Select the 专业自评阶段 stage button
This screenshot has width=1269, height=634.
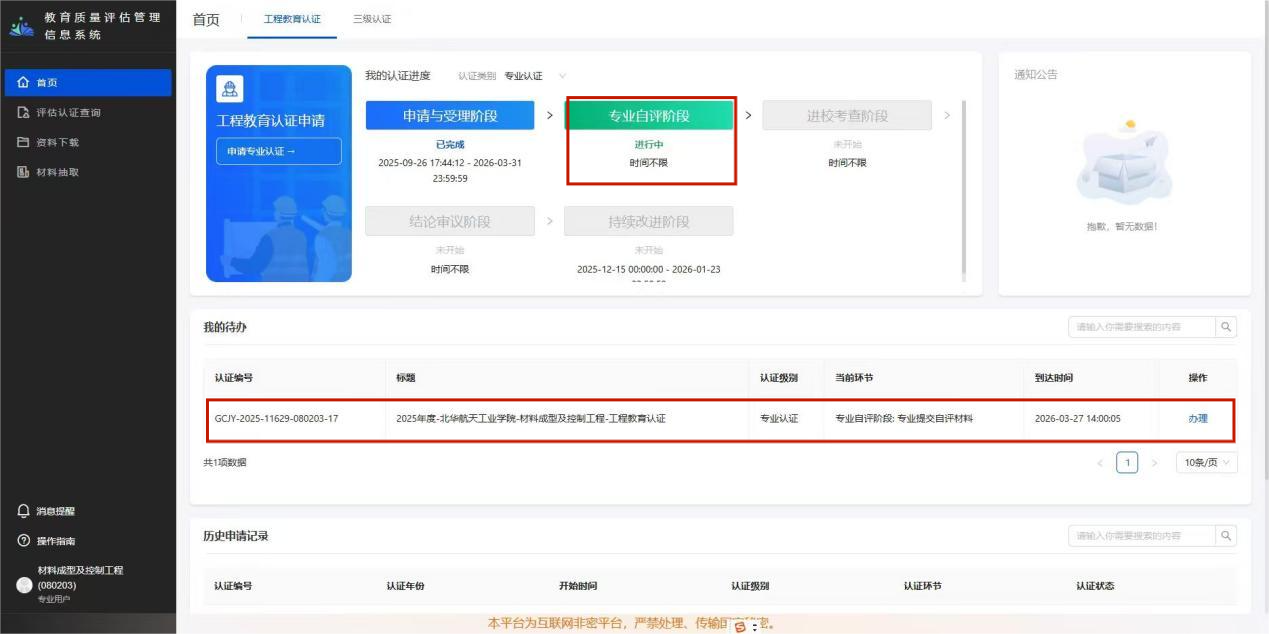[649, 116]
